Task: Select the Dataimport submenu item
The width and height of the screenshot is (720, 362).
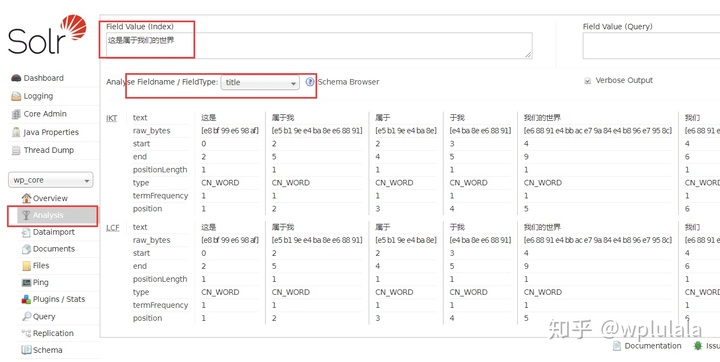Action: pos(54,232)
